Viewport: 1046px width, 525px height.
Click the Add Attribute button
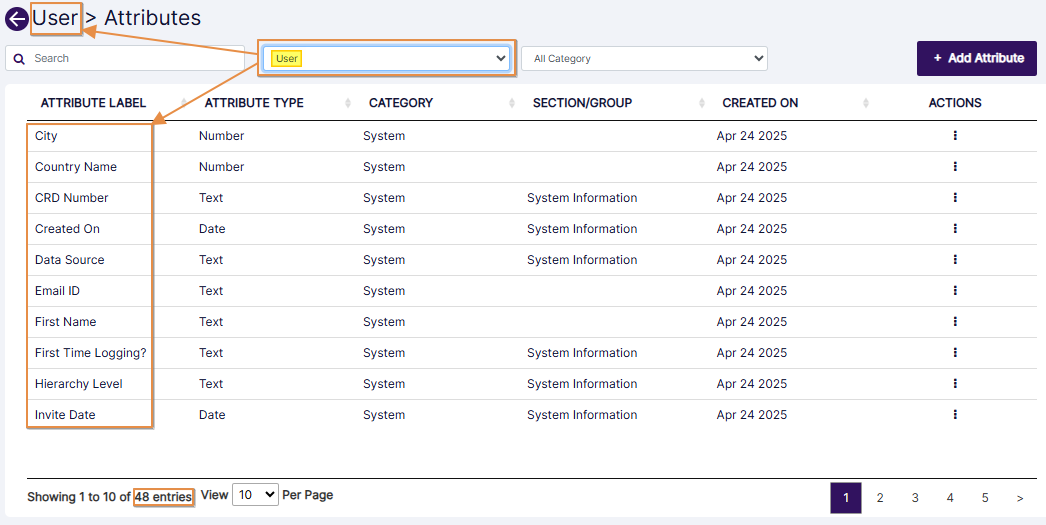978,58
